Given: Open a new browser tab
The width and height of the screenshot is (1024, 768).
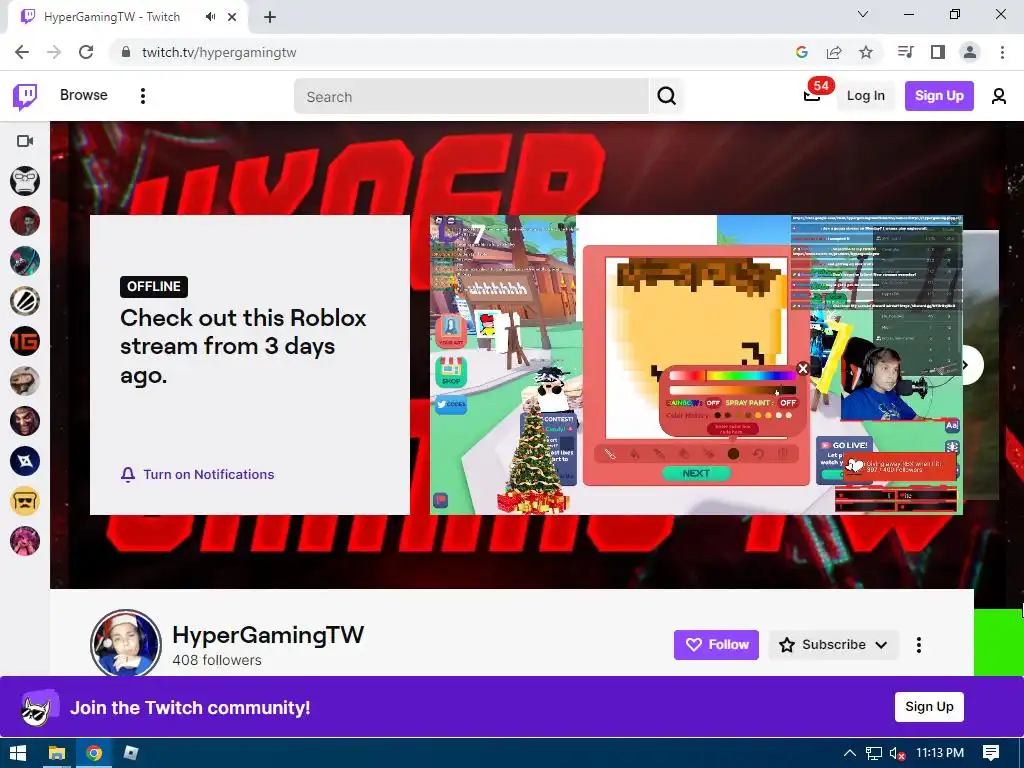Looking at the screenshot, I should pyautogui.click(x=270, y=17).
